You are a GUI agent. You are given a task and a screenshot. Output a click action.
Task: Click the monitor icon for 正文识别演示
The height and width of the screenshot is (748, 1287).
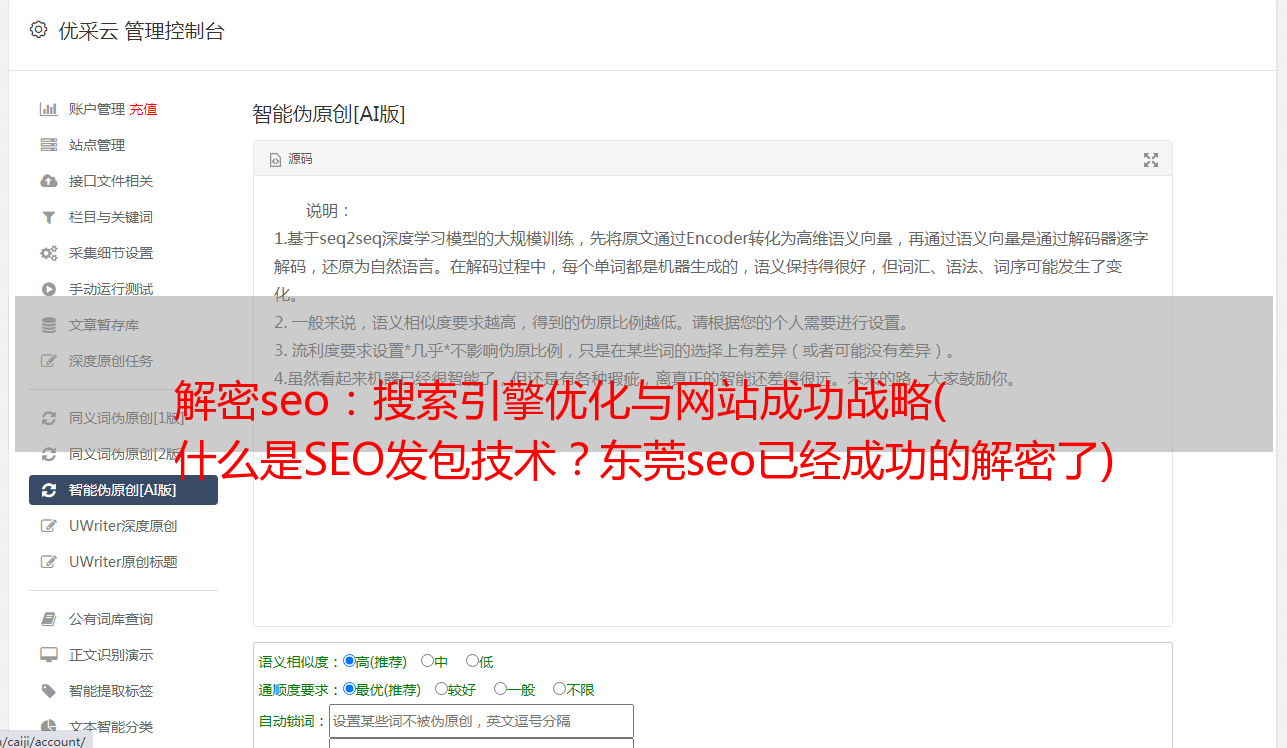pyautogui.click(x=48, y=655)
